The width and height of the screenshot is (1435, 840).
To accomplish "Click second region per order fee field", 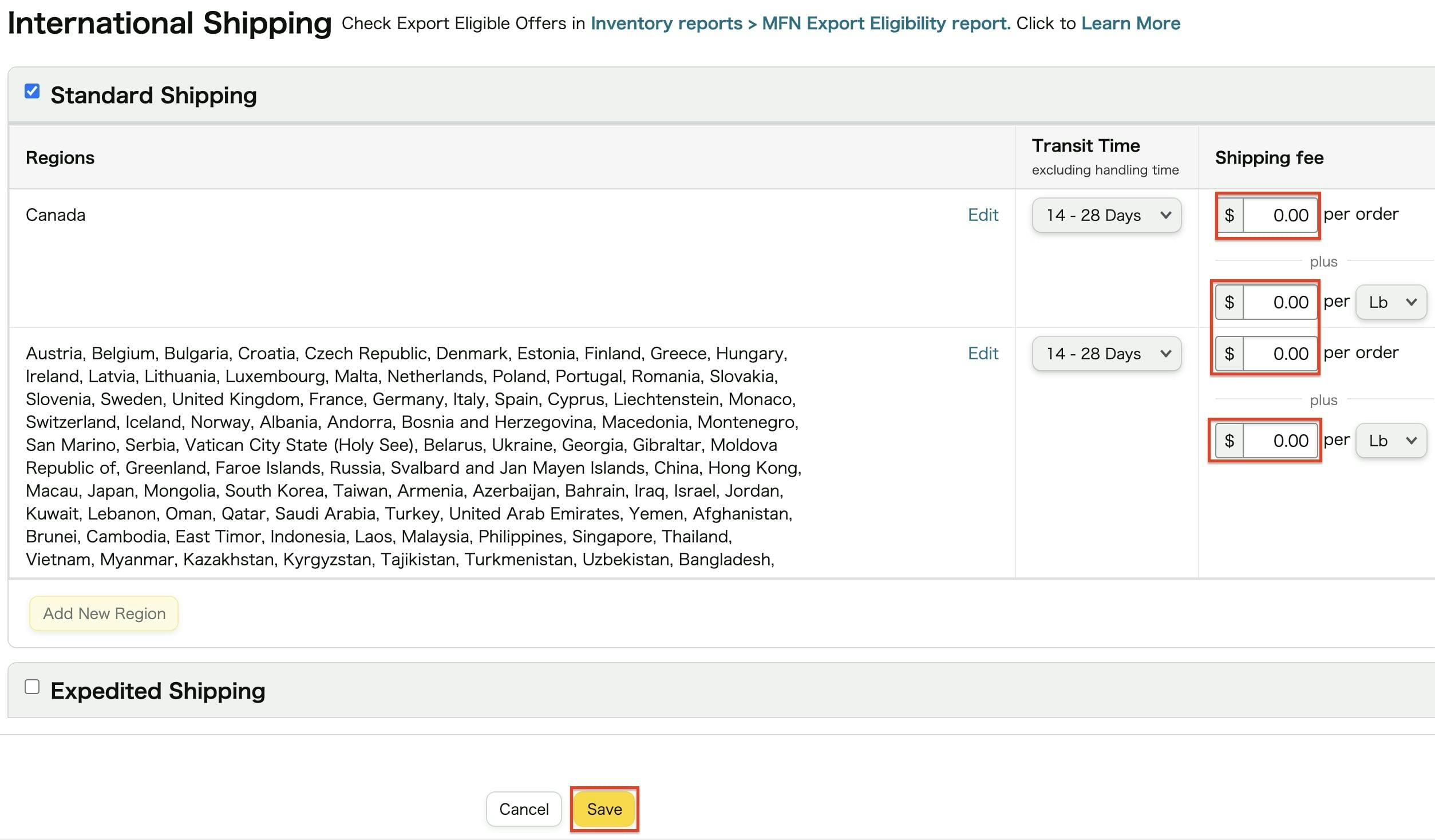I will [1280, 354].
